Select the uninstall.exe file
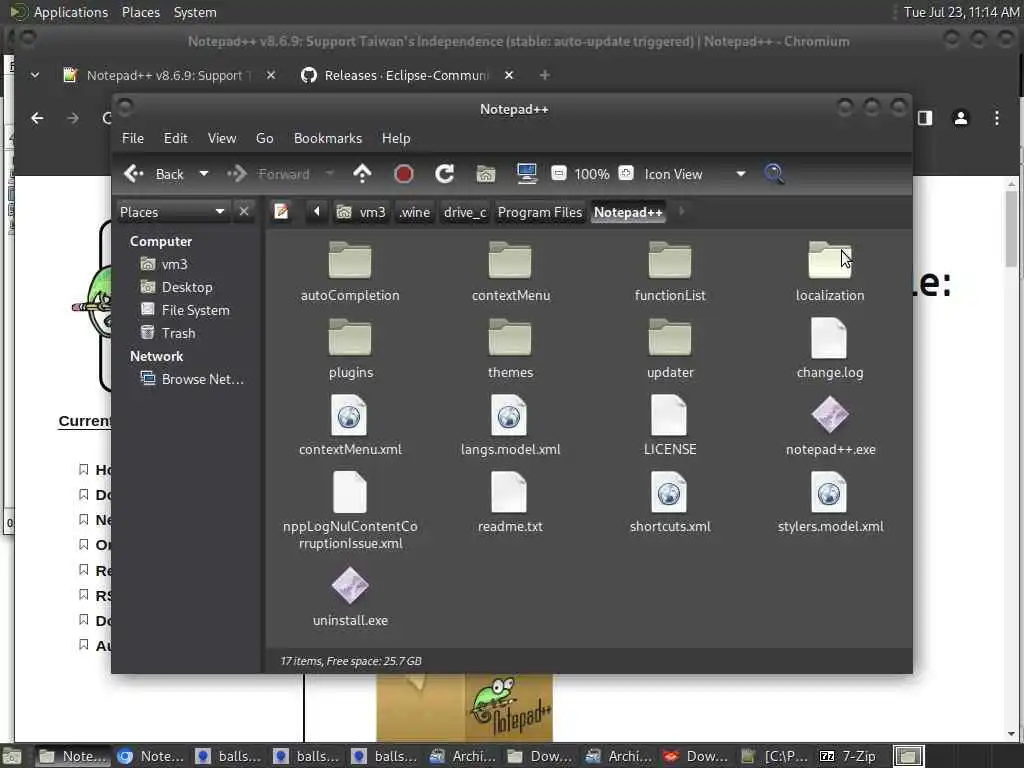Screen dimensions: 1024x768 click(350, 597)
